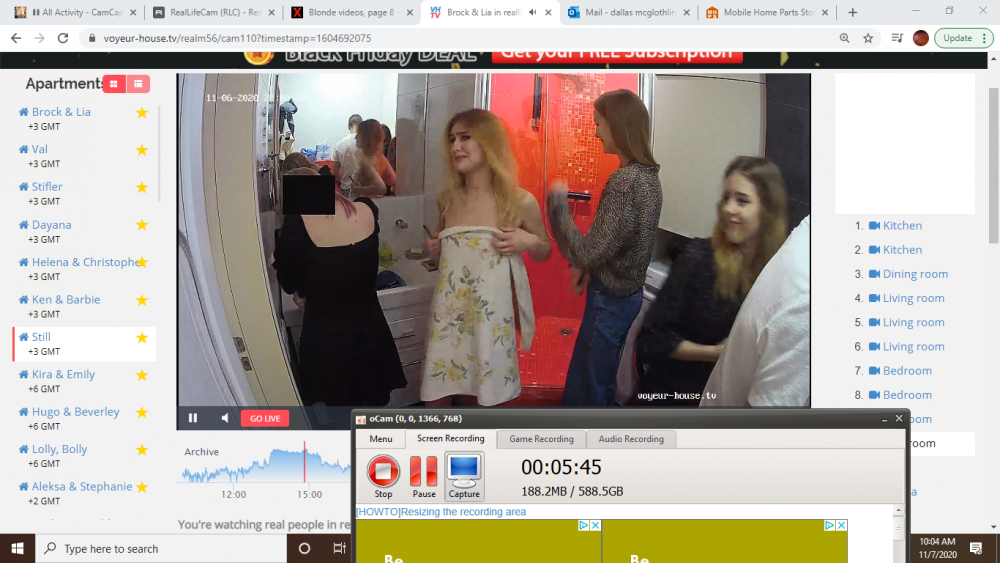The width and height of the screenshot is (1000, 563).
Task: Switch apartments to grid view
Action: click(114, 84)
